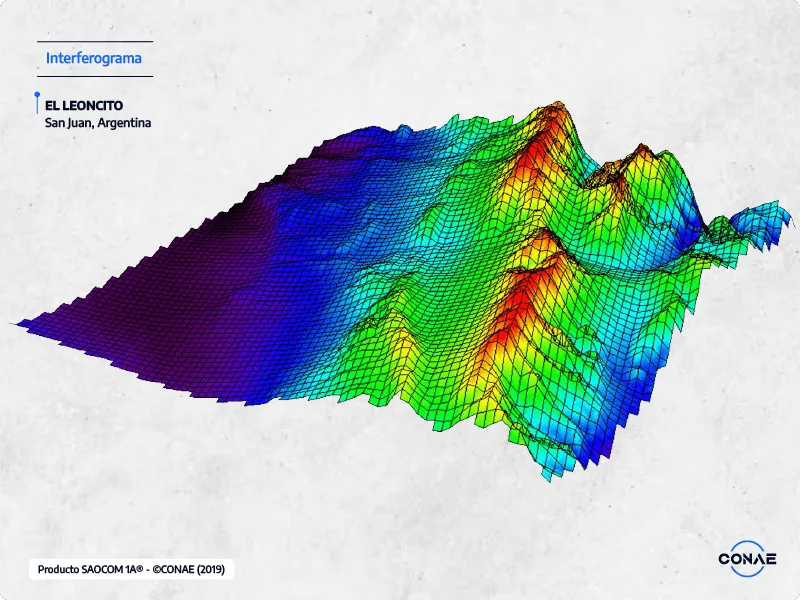
Task: Click the horizontal line below Interferograma
Action: (94, 76)
